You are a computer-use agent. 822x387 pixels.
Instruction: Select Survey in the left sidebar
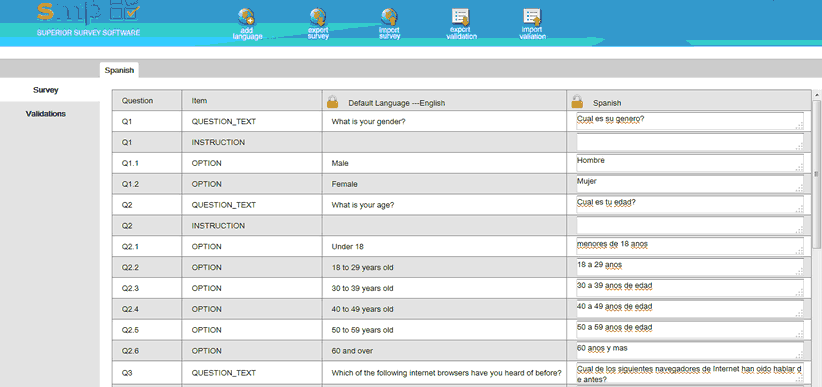[46, 90]
